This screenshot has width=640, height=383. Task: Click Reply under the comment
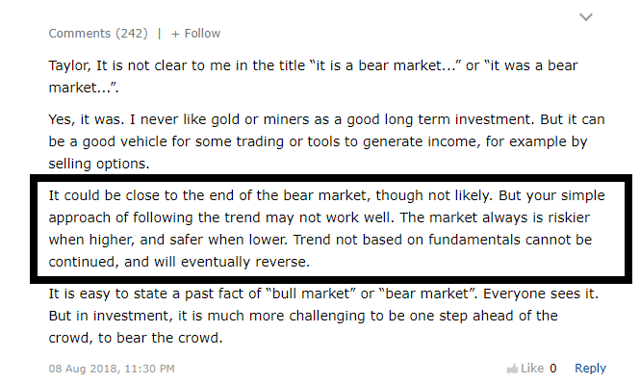(x=590, y=368)
